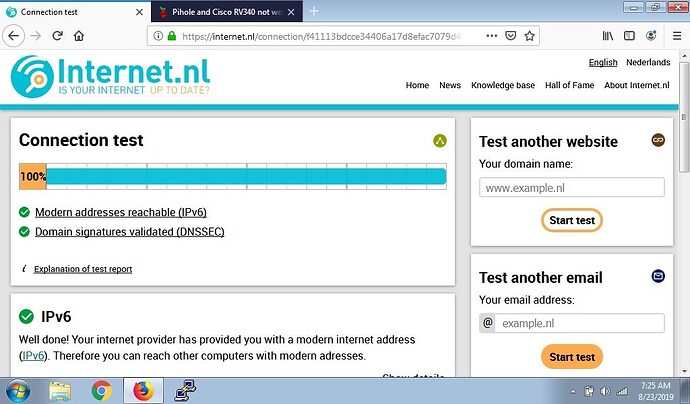Viewport: 690px width, 404px height.
Task: Open the Firefox home page icon
Action: pos(79,36)
